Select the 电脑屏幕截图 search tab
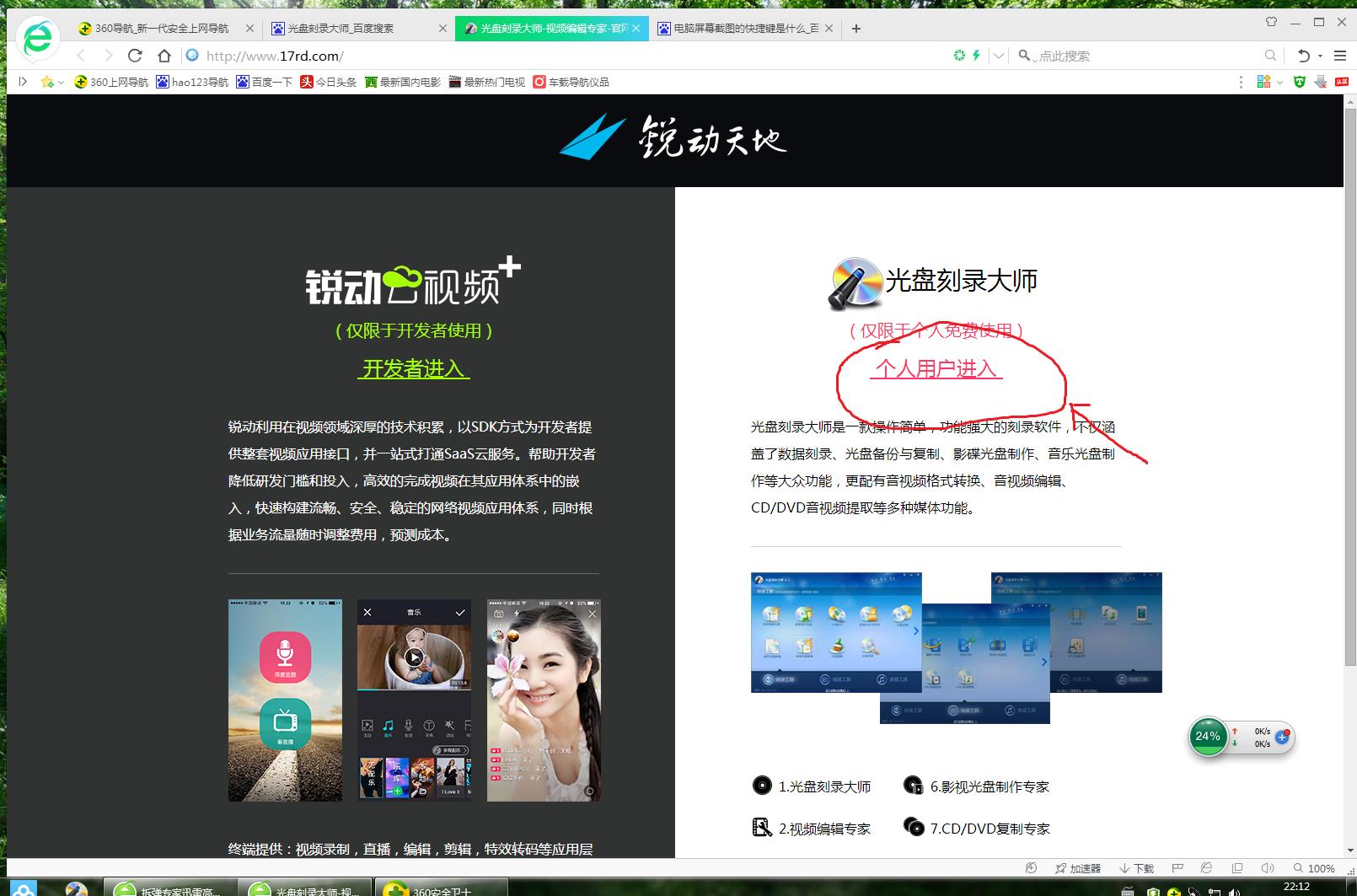The height and width of the screenshot is (896, 1357). coord(742,28)
